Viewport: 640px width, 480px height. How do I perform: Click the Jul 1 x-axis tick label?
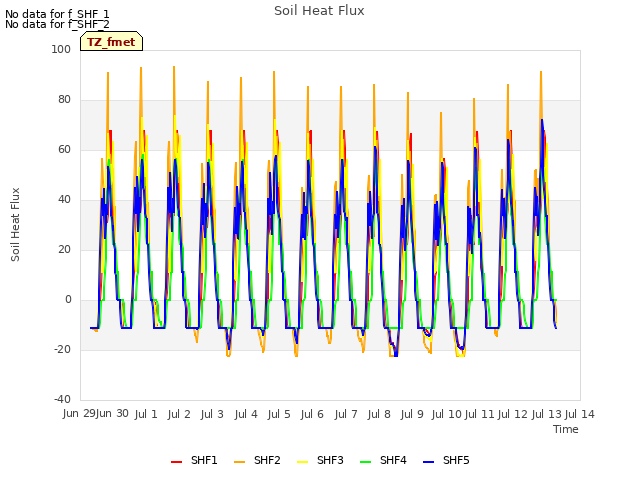tap(146, 414)
